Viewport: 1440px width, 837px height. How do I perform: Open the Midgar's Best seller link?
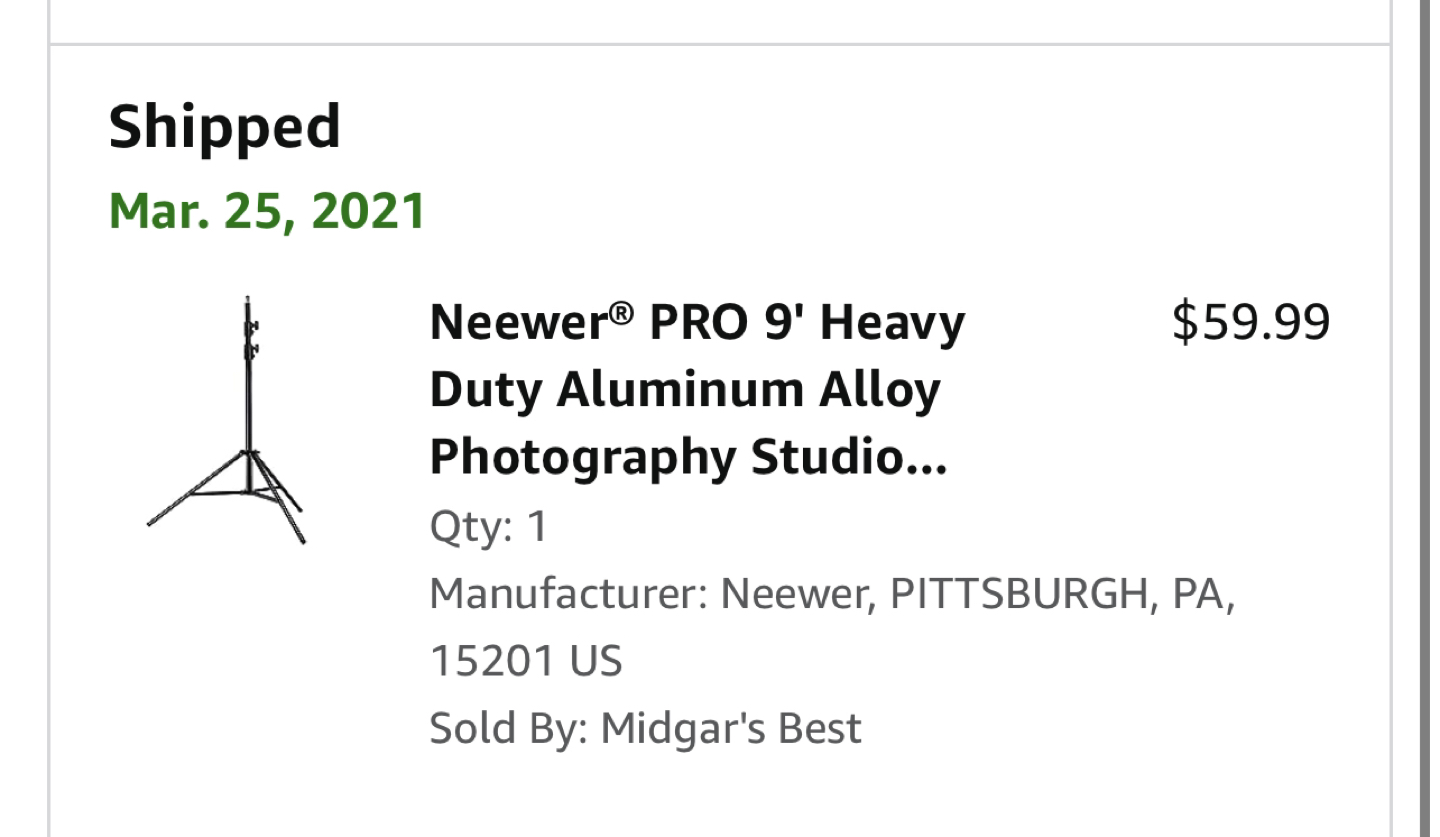coord(730,728)
